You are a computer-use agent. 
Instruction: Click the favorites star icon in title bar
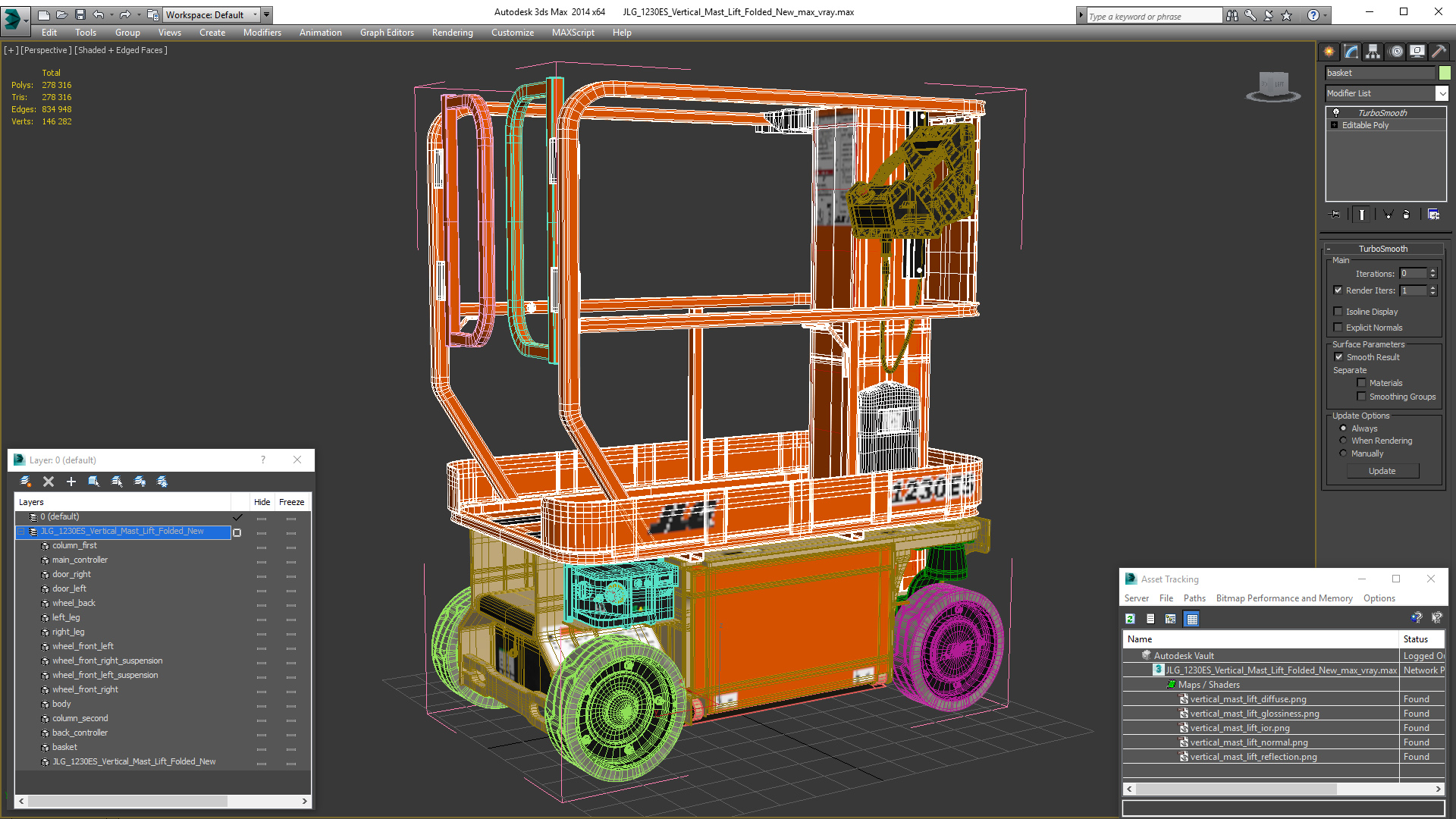coord(1287,15)
